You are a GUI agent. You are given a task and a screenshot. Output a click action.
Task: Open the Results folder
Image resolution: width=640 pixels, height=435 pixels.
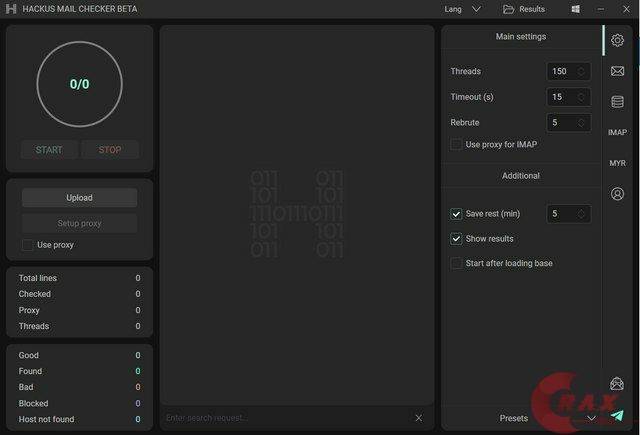tap(524, 9)
